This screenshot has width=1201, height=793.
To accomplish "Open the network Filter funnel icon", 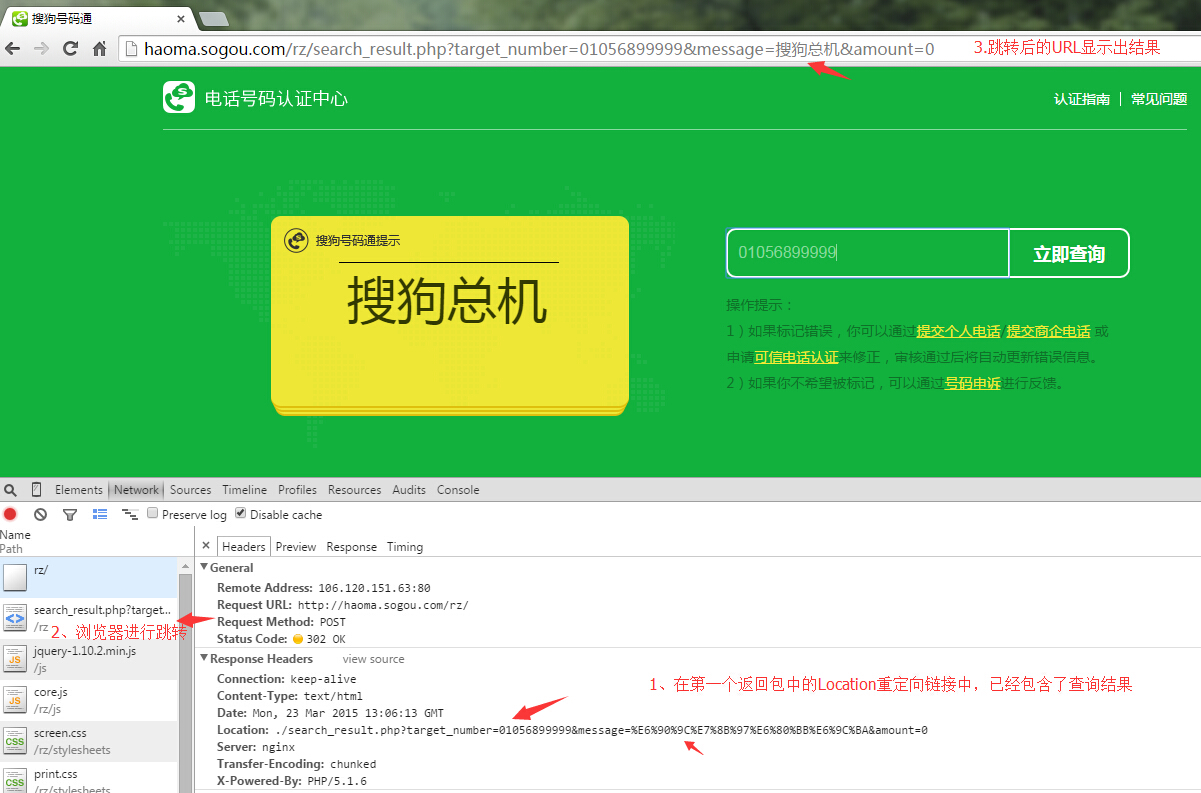I will (70, 514).
